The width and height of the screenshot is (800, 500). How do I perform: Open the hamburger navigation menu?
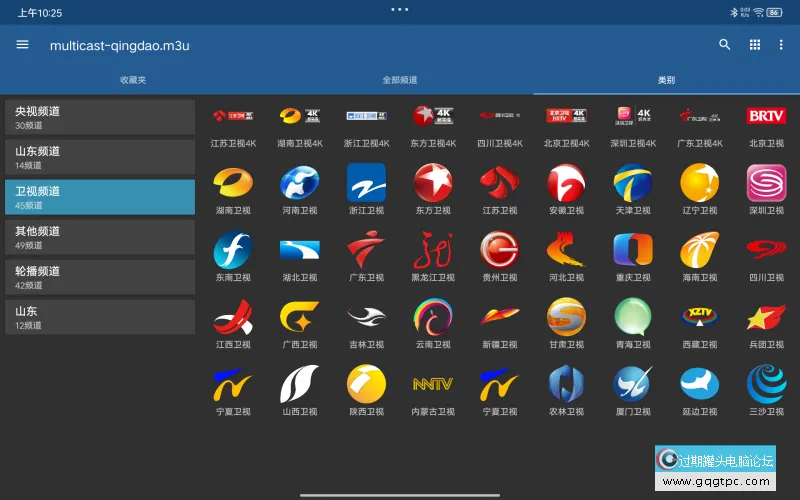coord(23,45)
